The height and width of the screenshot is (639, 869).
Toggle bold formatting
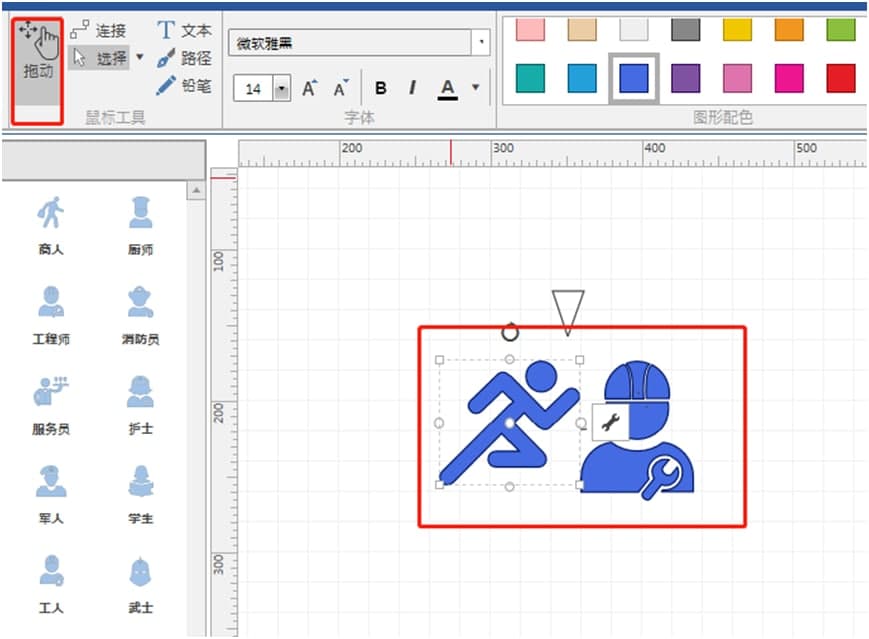pos(381,88)
